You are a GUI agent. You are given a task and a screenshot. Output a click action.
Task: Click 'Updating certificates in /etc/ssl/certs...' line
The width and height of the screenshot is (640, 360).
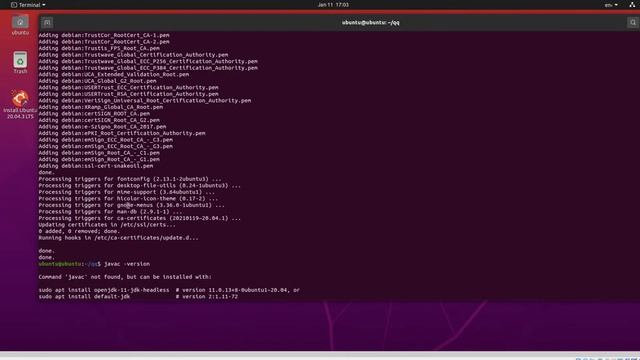(107, 225)
